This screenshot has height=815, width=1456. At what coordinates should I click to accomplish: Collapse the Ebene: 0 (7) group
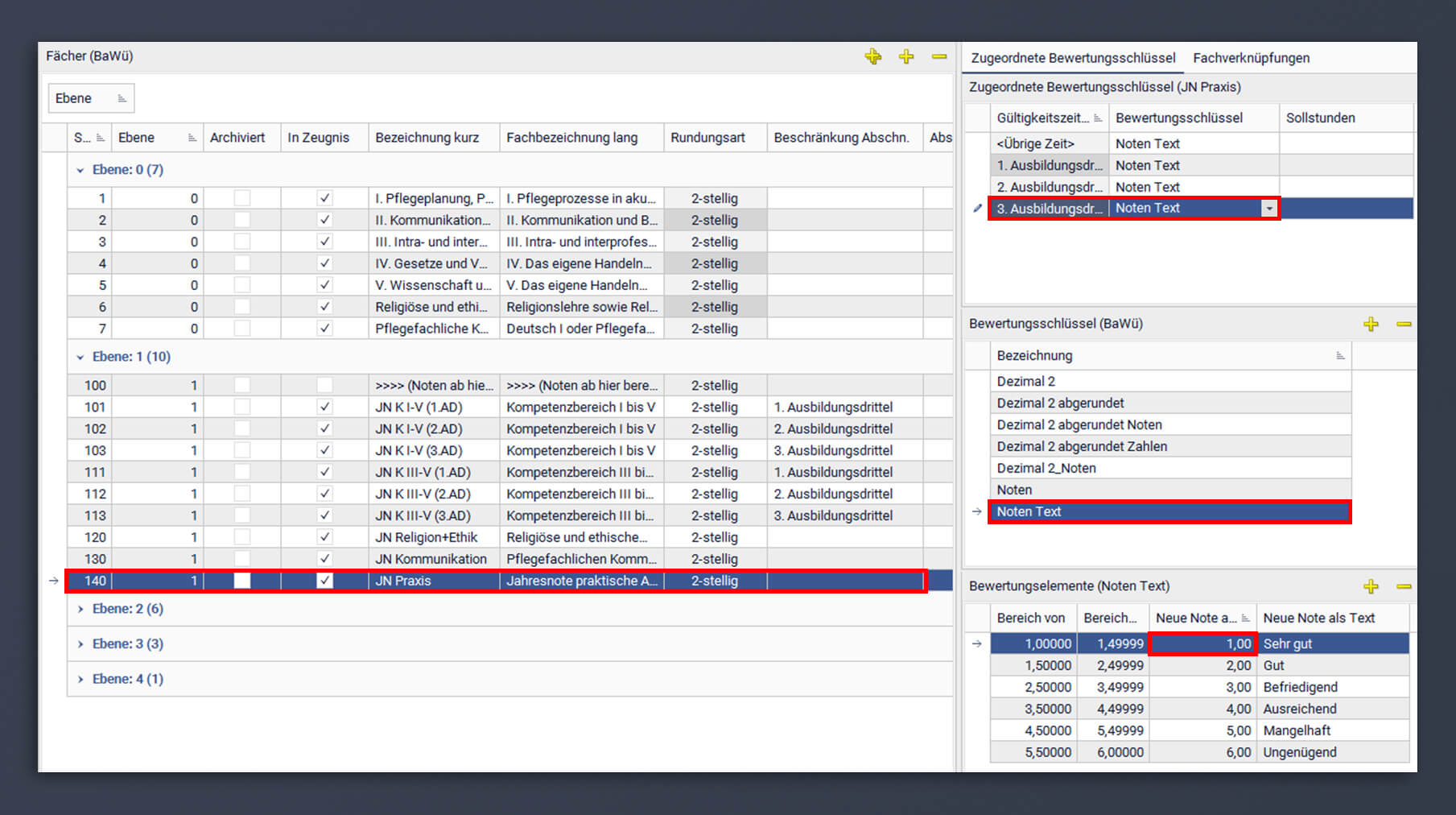tap(80, 170)
